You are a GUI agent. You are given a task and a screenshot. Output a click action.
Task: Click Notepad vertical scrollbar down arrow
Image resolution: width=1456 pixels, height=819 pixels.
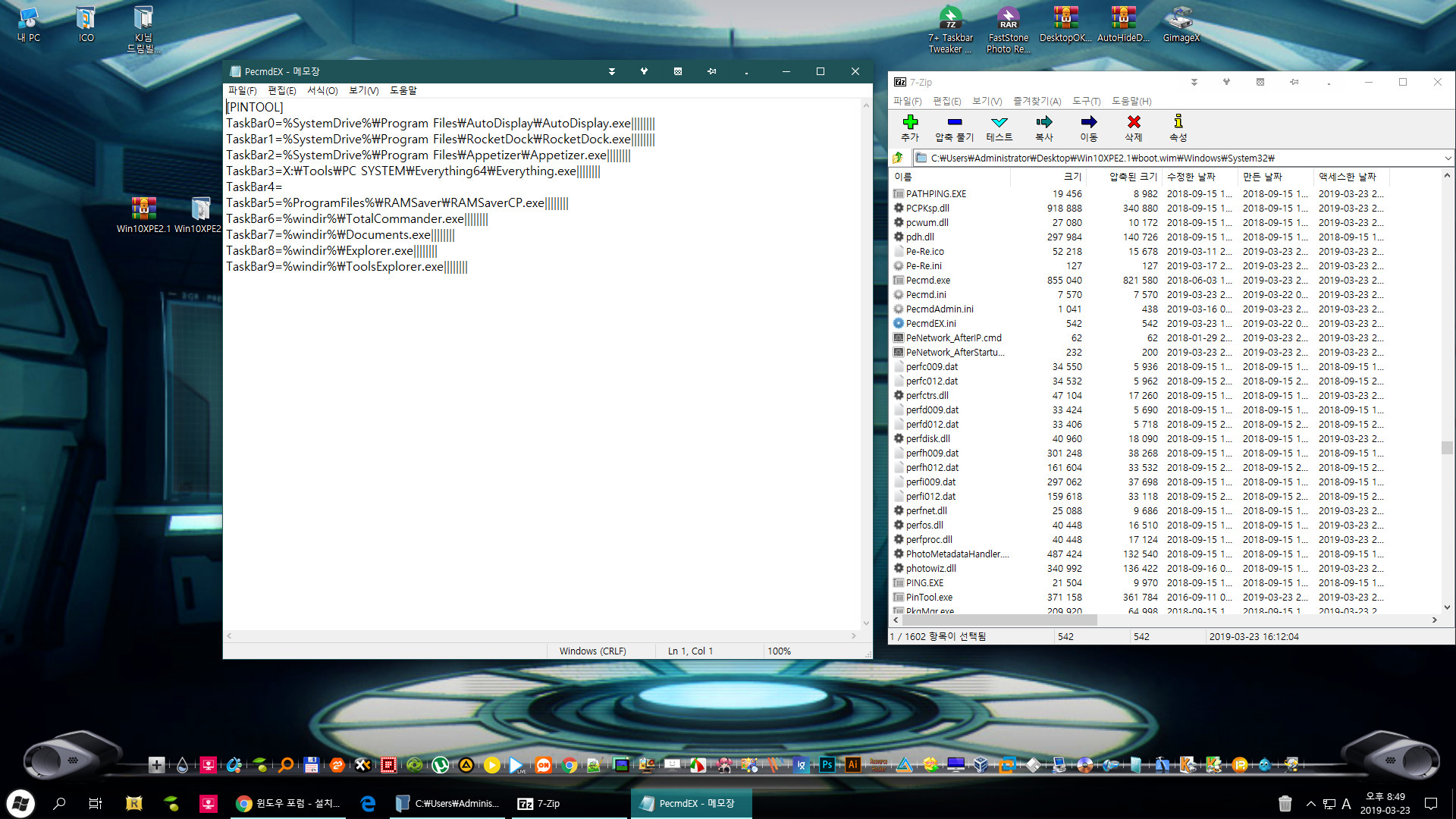(866, 623)
